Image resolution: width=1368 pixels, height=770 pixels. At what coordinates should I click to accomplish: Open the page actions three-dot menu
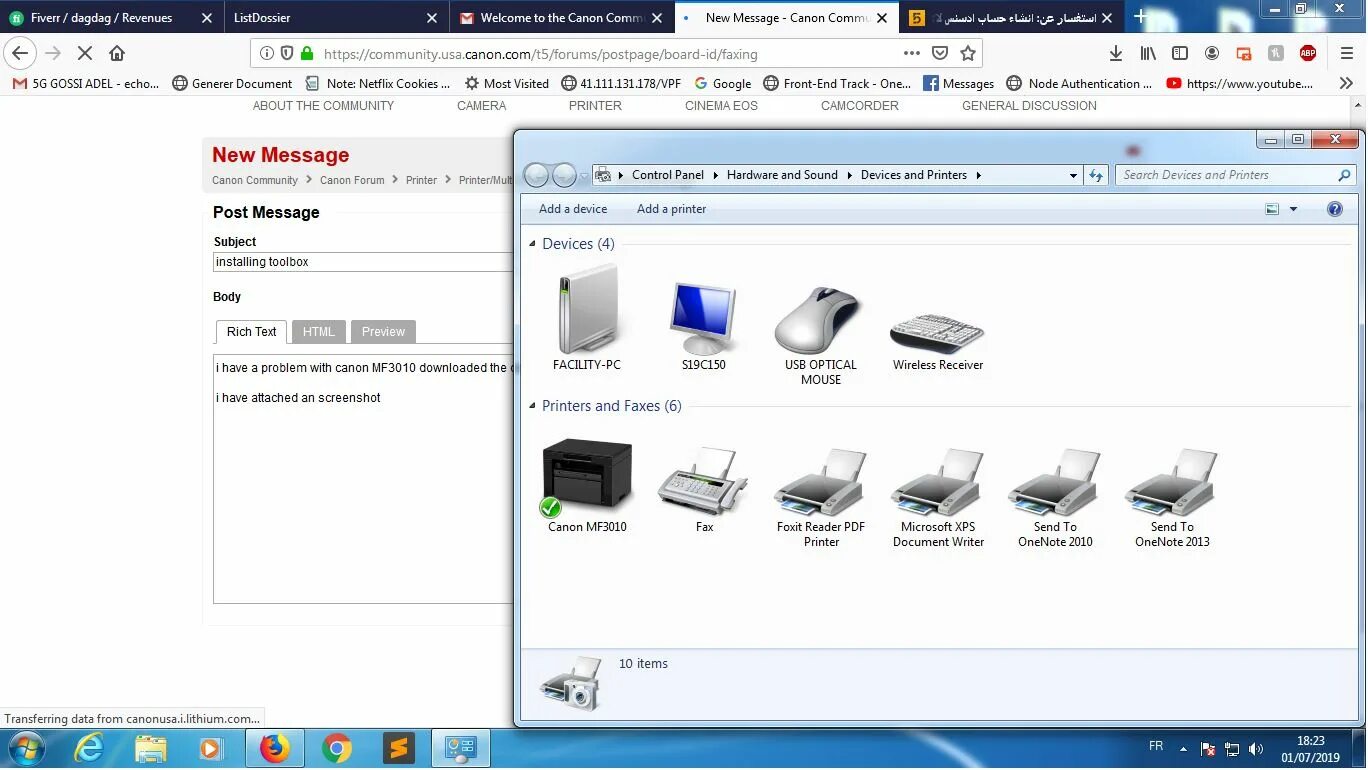tap(911, 54)
